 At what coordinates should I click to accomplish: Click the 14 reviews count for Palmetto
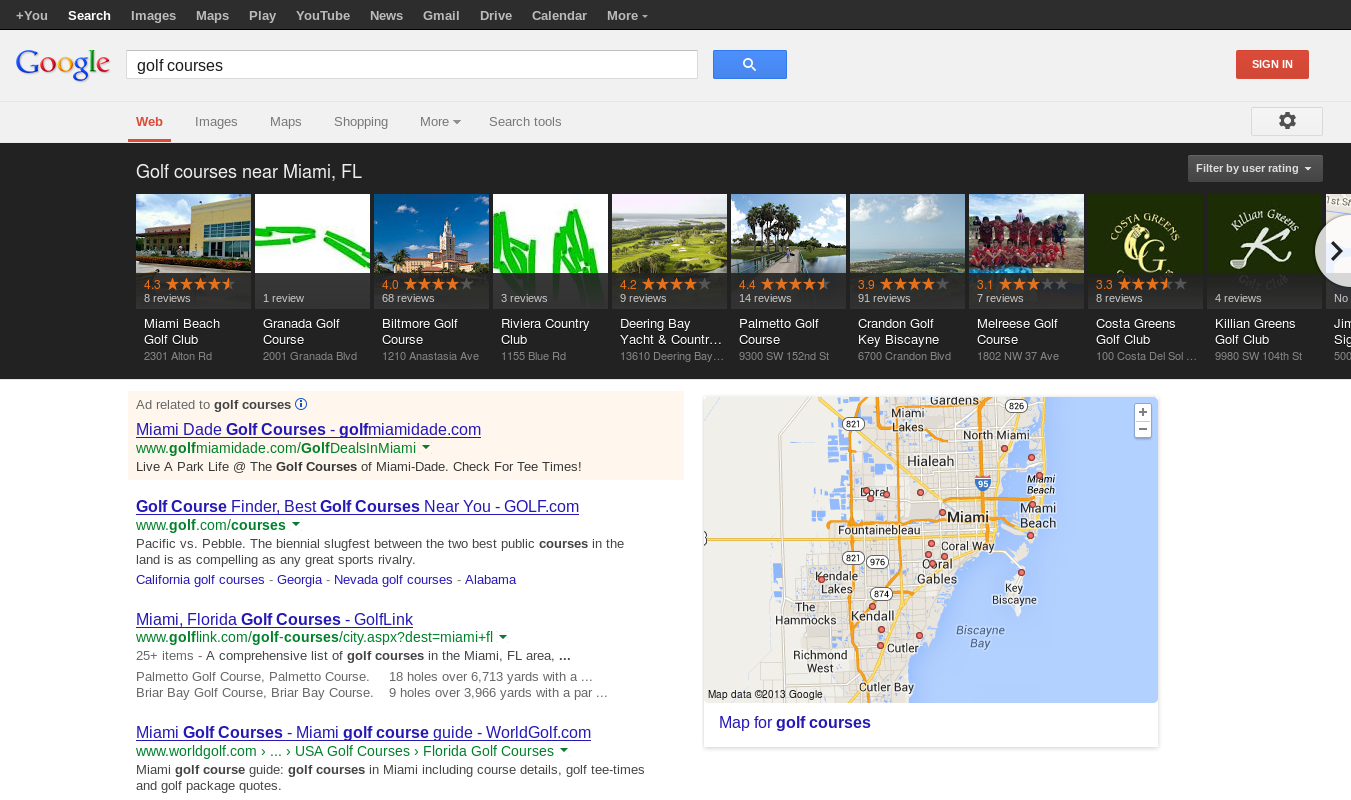[x=765, y=299]
